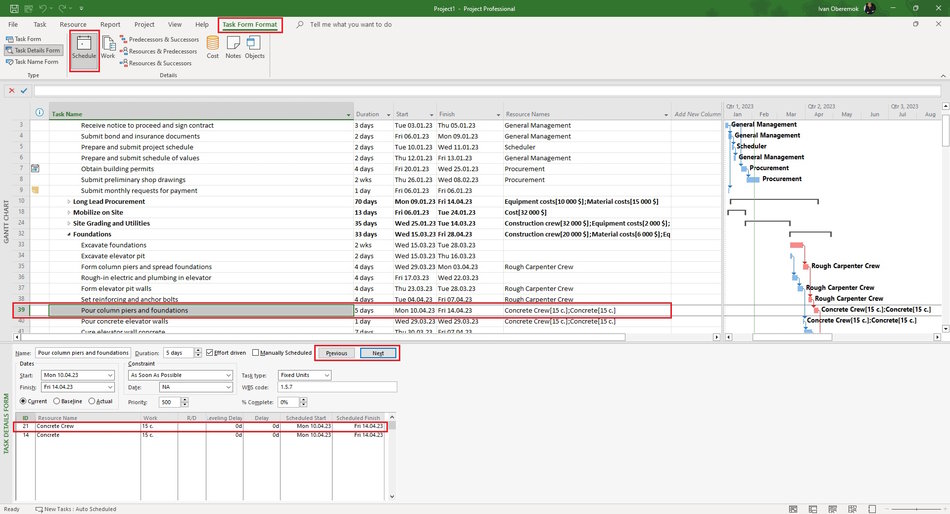Screen dimensions: 950x514
Task: Collapse the Foundations summary task
Action: coord(68,235)
